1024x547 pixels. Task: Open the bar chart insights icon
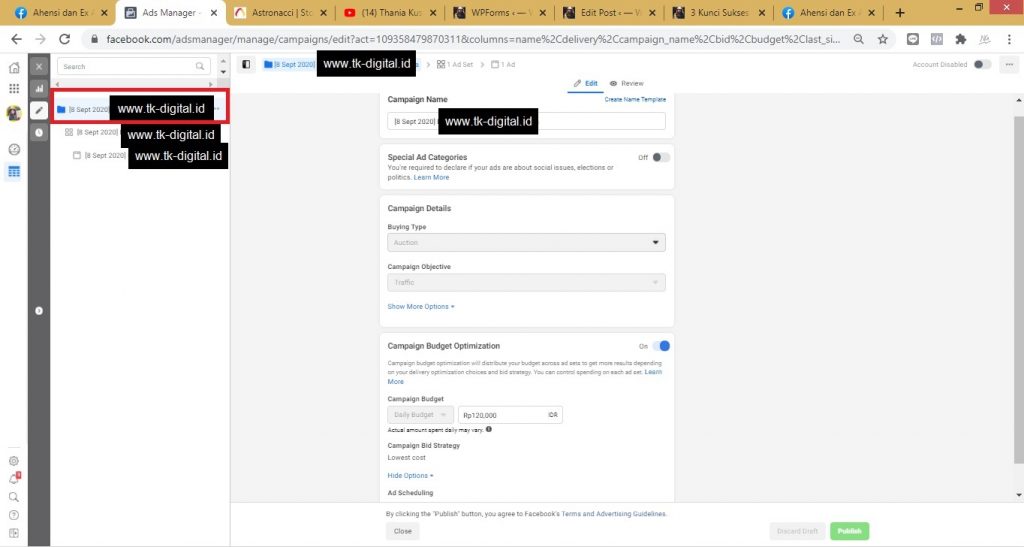(39, 88)
